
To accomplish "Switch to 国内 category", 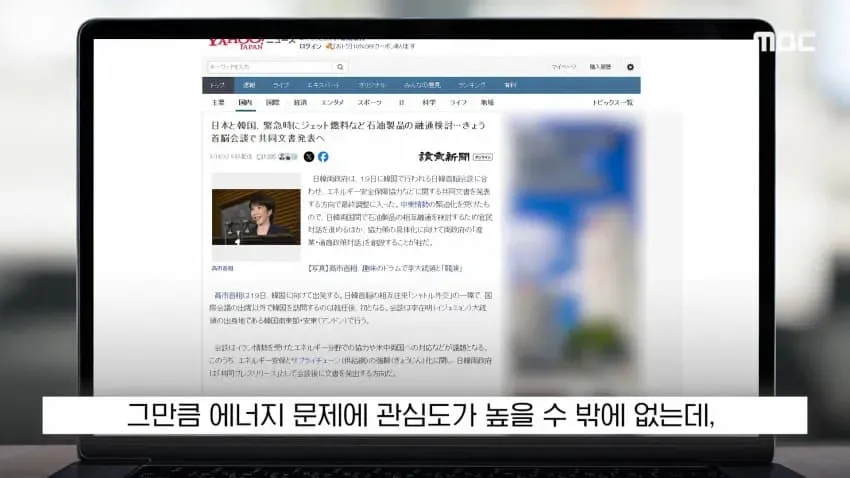I will tap(245, 102).
